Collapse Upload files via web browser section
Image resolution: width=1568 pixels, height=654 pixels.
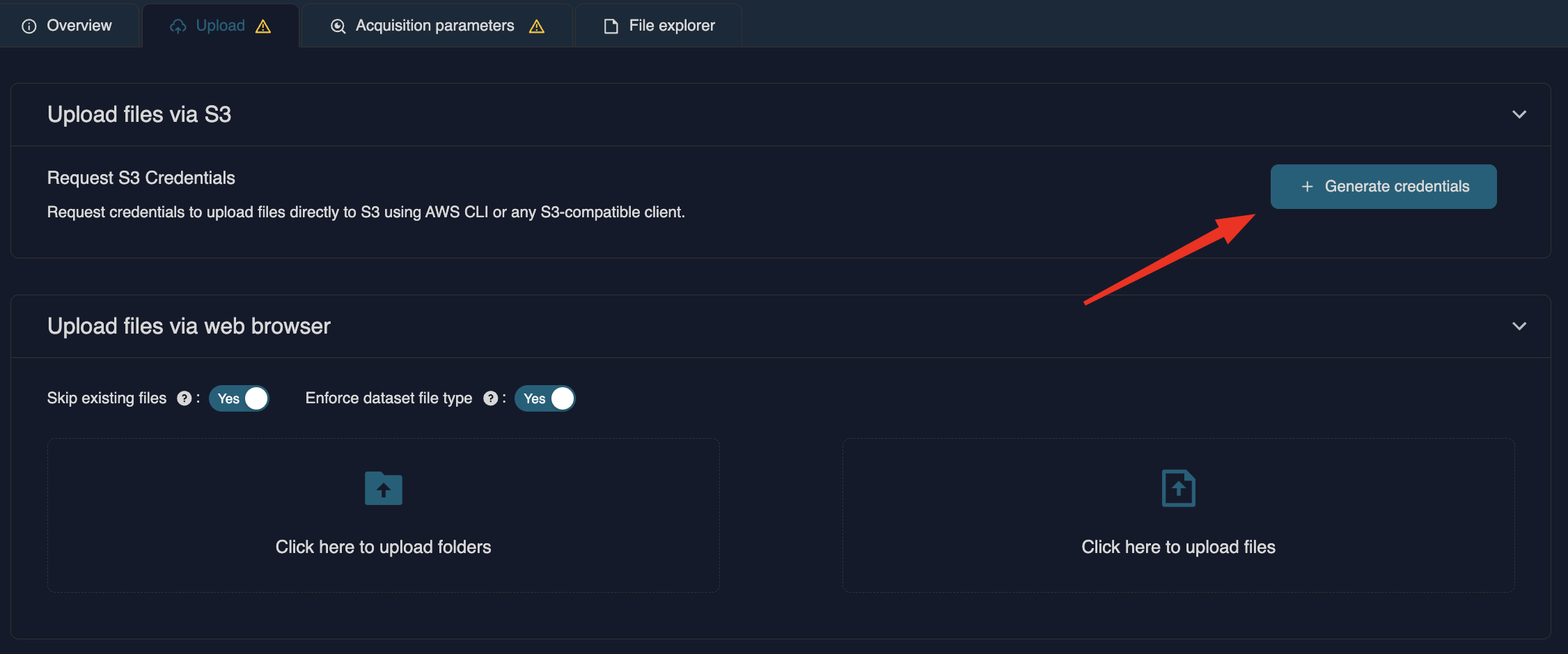1519,326
